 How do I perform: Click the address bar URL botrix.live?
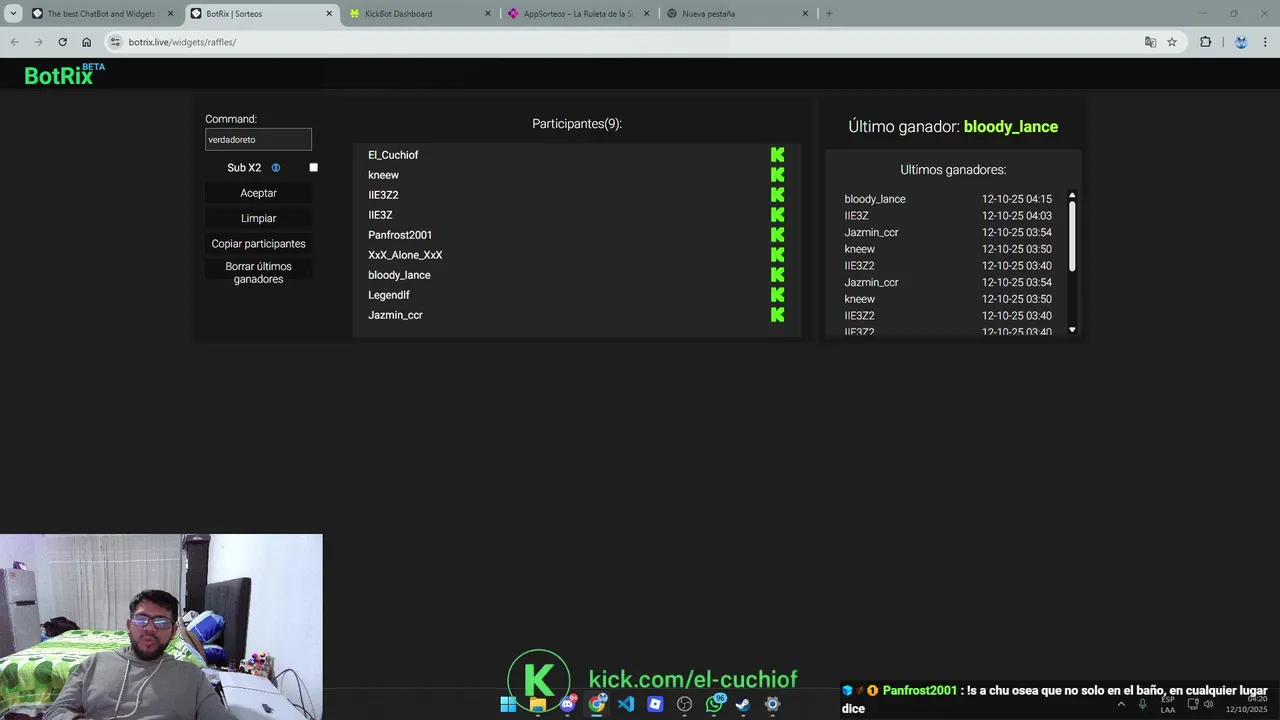coord(182,42)
